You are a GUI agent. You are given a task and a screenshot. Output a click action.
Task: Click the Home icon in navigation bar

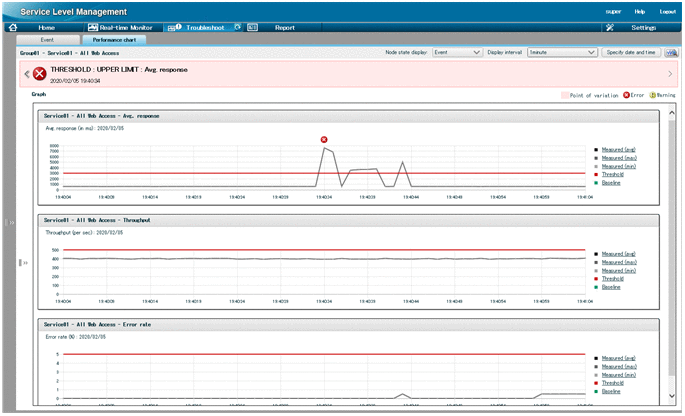pos(13,27)
